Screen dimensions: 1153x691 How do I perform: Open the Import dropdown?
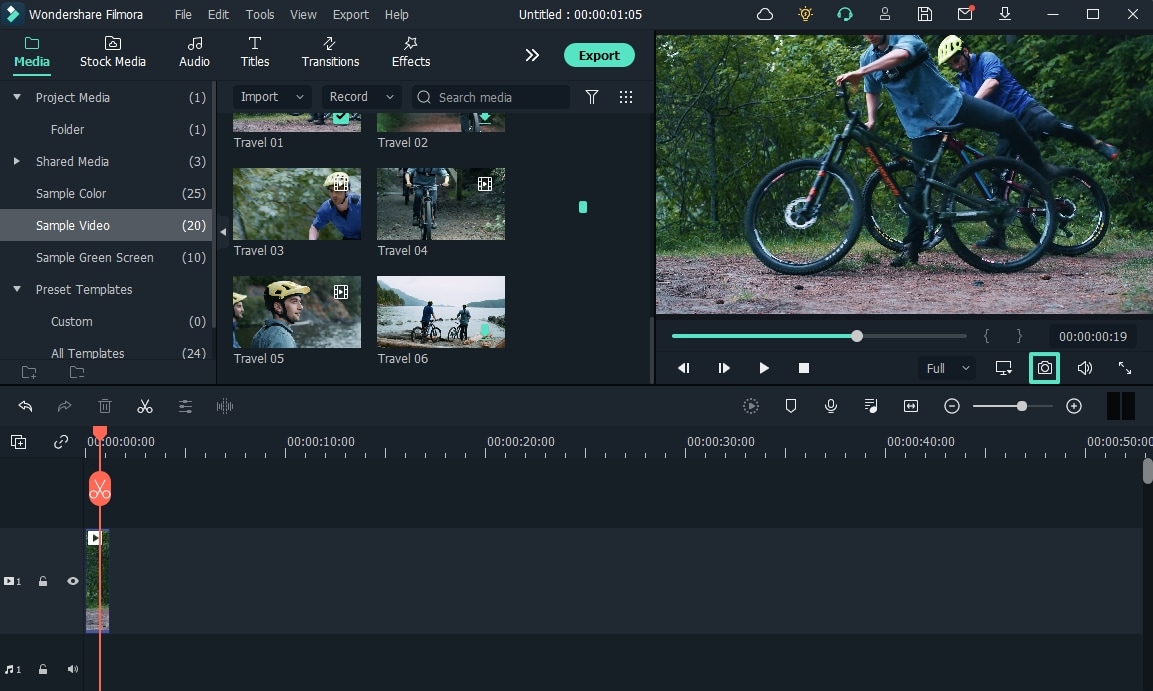272,97
